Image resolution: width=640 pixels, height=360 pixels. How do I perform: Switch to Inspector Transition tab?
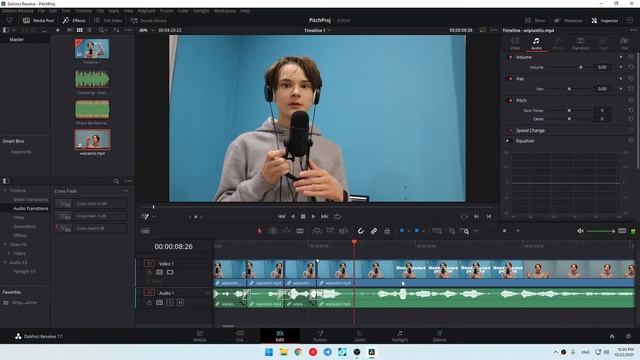(x=580, y=43)
